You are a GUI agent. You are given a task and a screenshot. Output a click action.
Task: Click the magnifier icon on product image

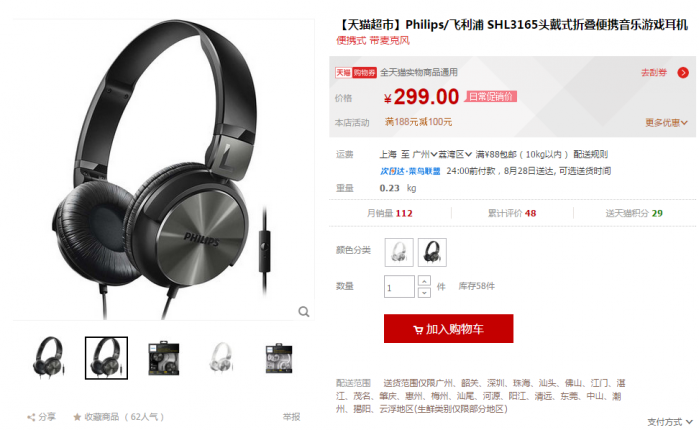[304, 311]
